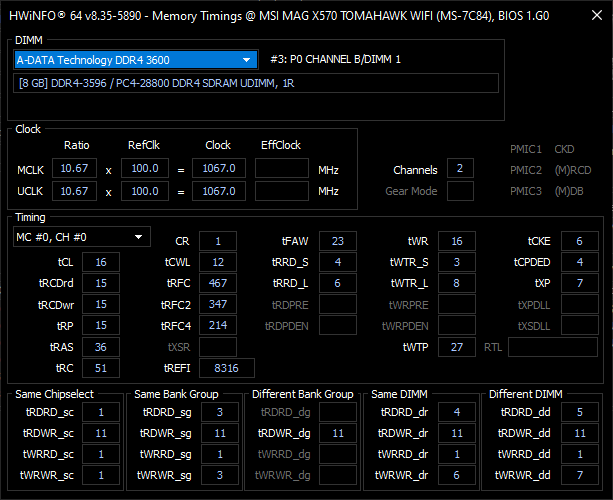Click the tRRD_S value field
The image size is (613, 500).
click(x=338, y=262)
